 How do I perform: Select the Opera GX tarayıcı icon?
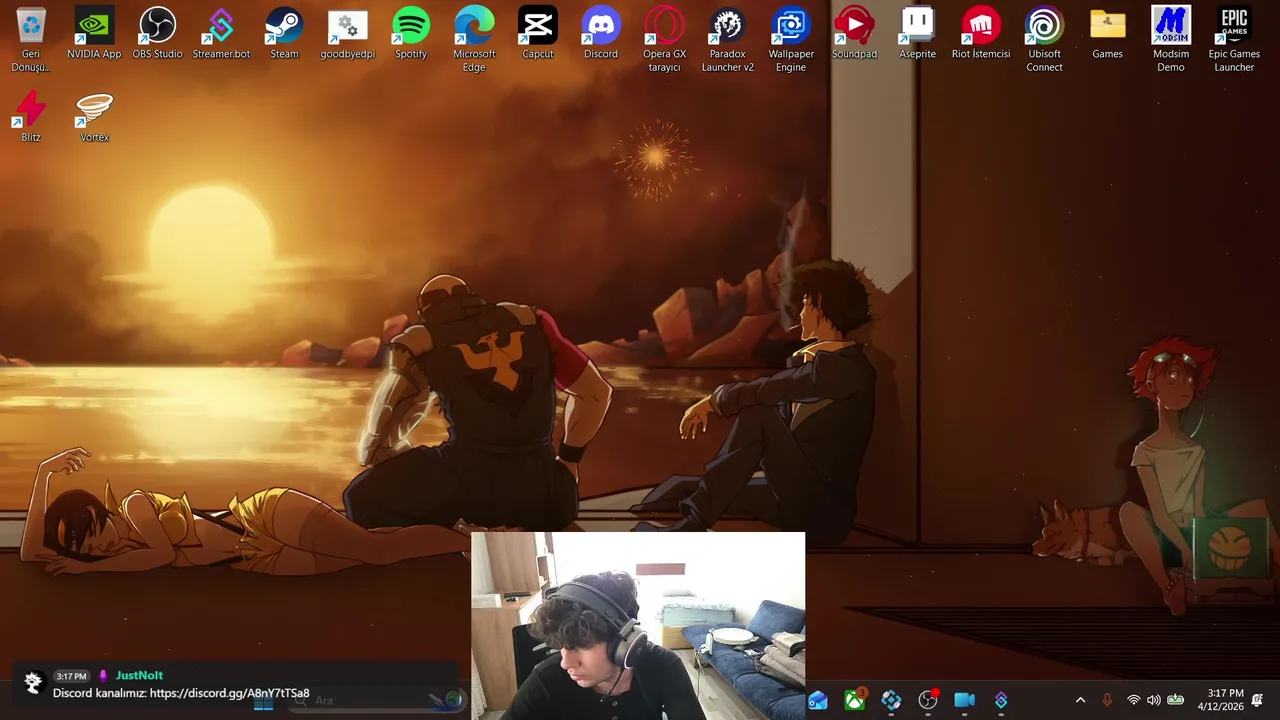click(664, 40)
